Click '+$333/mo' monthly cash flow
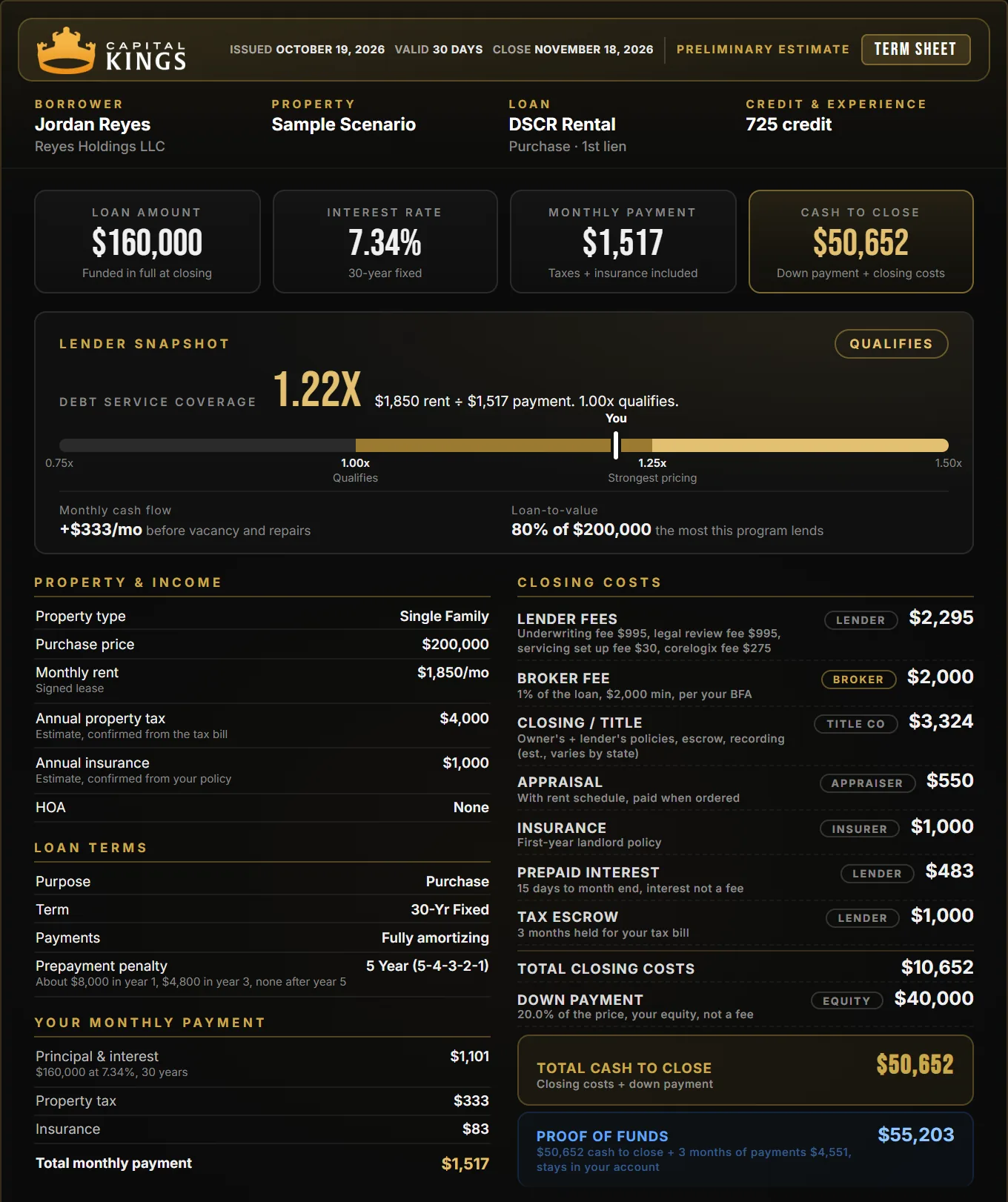Screen dimensions: 1008x1202 pyautogui.click(x=101, y=530)
